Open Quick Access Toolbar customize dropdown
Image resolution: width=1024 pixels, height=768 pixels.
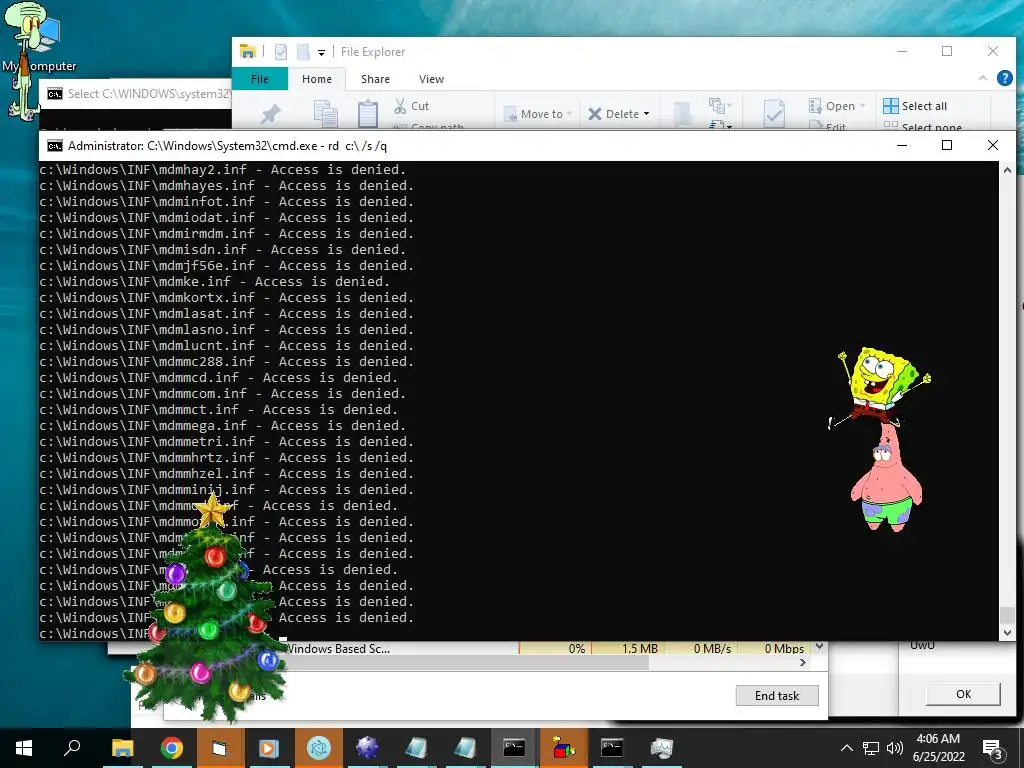click(321, 52)
